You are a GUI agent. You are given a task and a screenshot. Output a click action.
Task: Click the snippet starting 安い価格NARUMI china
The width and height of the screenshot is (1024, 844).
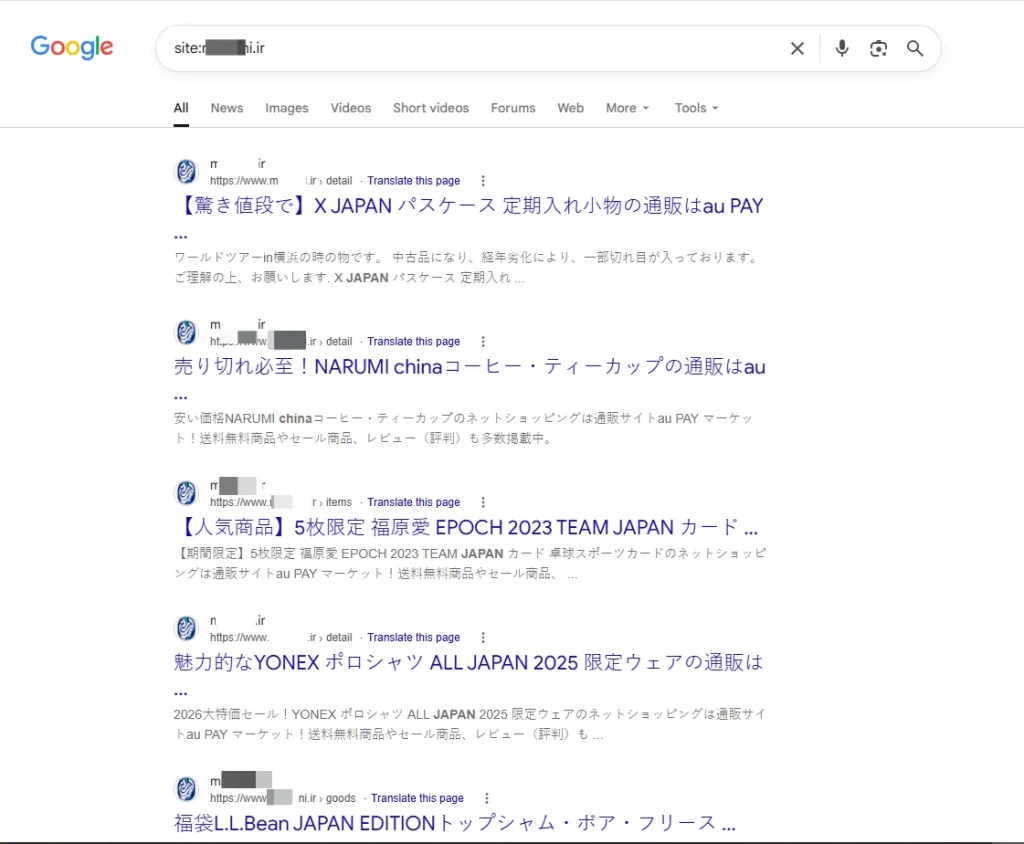coord(464,429)
